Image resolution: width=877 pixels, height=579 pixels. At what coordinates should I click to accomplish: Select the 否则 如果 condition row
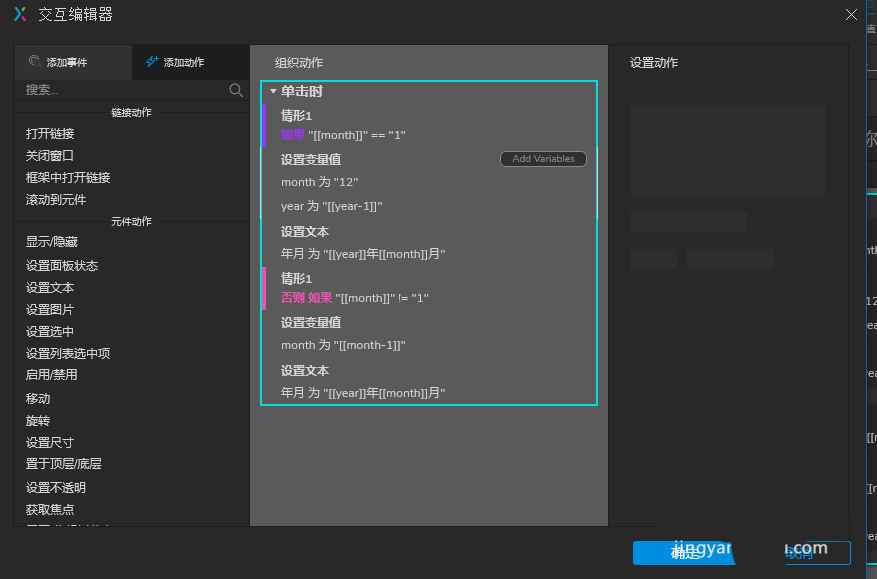click(355, 298)
